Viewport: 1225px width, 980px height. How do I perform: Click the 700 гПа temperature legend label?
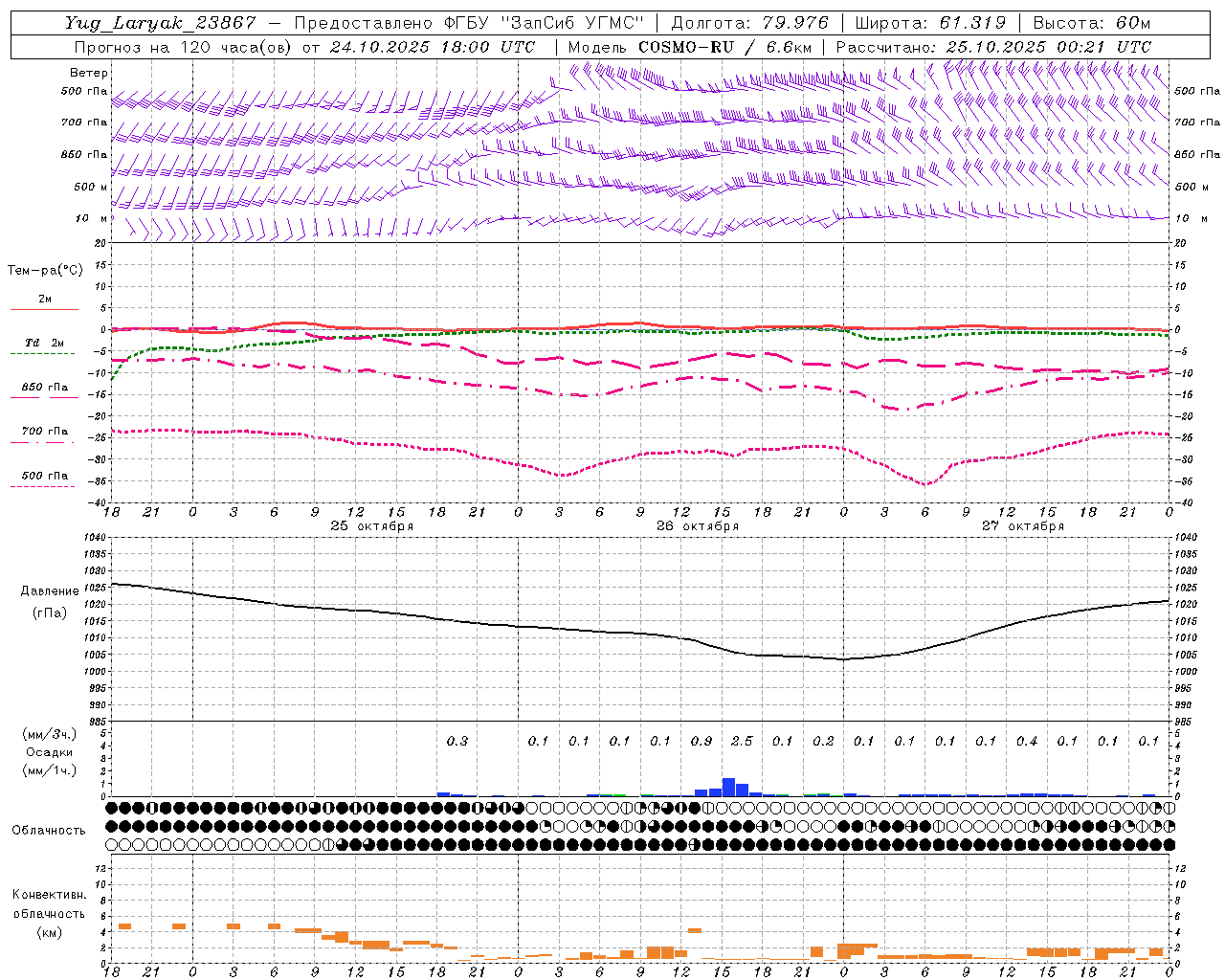pos(45,432)
